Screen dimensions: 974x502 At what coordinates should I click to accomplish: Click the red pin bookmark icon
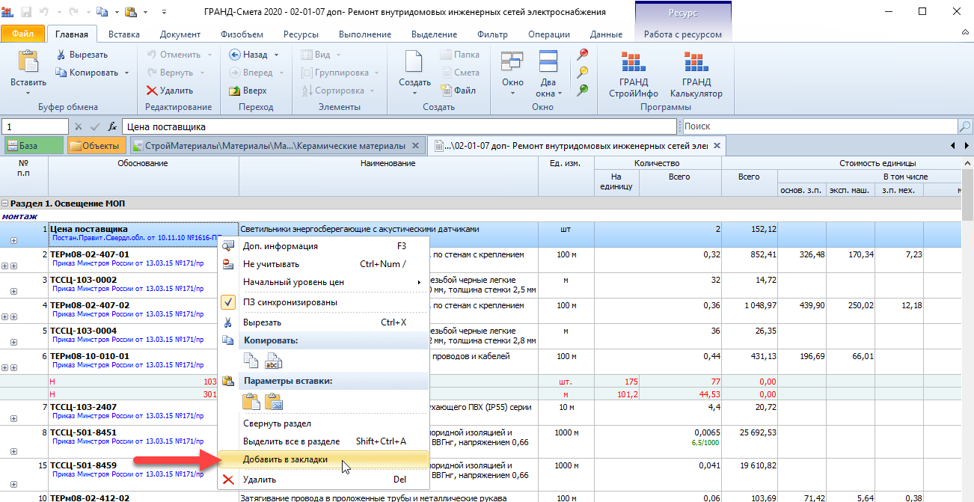pyautogui.click(x=583, y=55)
